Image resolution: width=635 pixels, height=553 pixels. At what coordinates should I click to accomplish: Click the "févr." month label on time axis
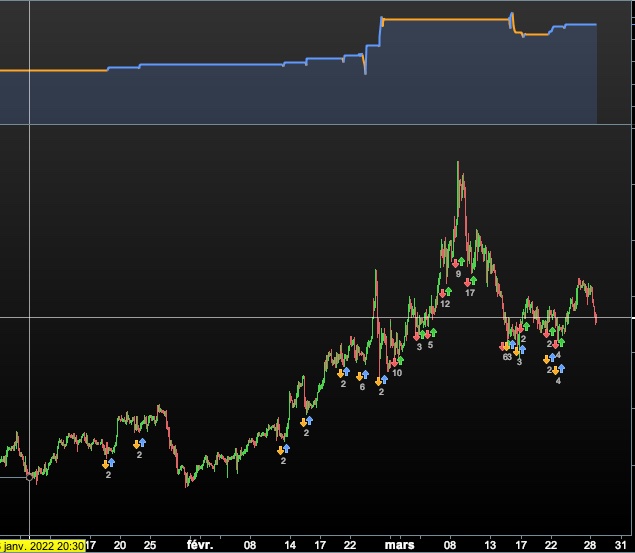(200, 545)
